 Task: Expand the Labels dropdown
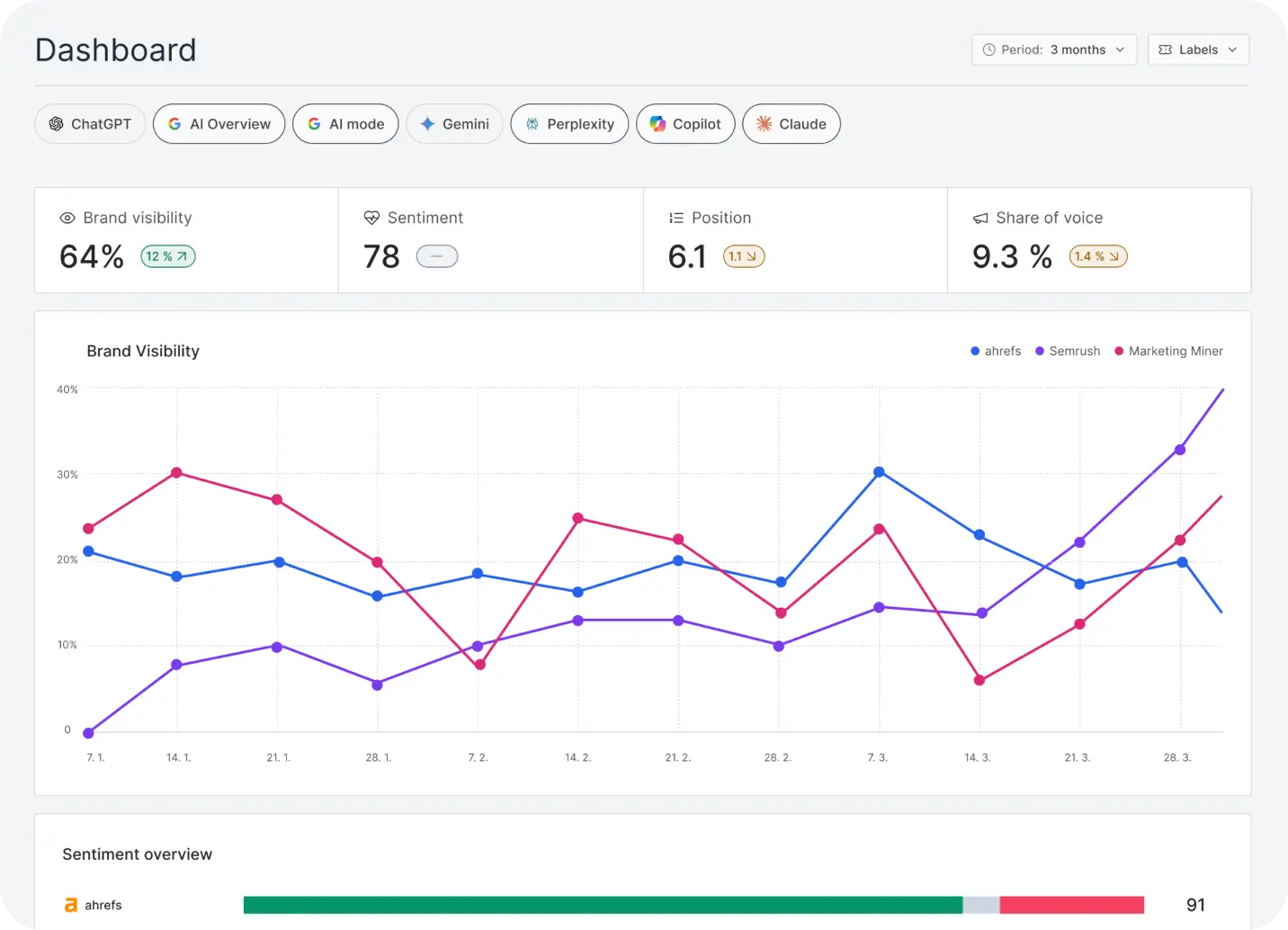[x=1198, y=49]
